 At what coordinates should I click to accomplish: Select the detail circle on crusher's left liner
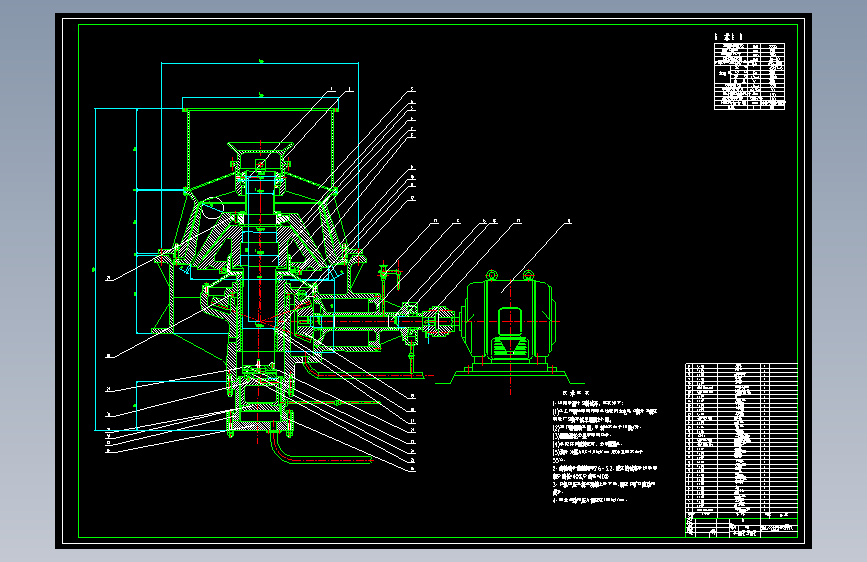213,206
